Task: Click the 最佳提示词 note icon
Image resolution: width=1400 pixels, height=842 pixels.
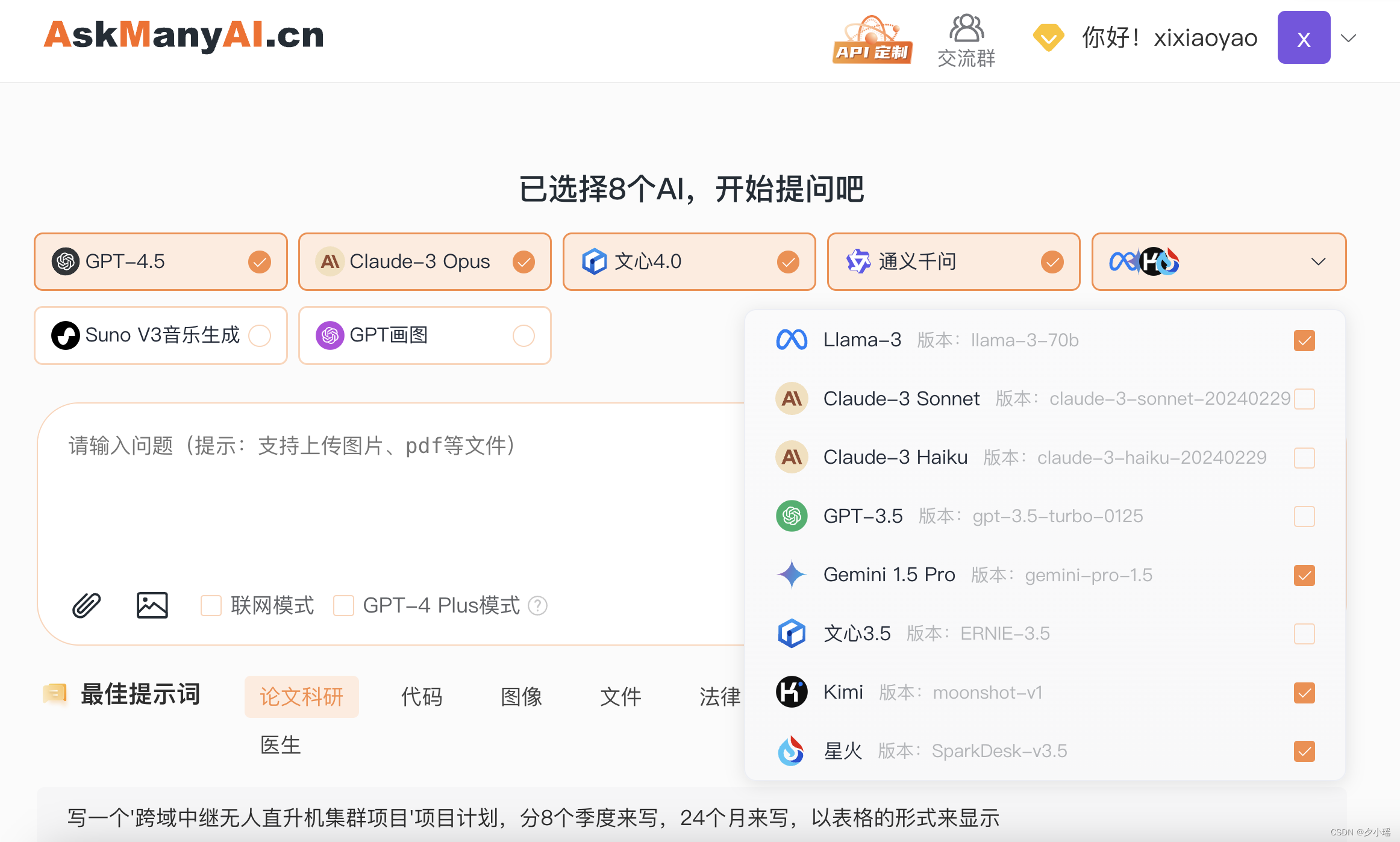Action: [55, 694]
